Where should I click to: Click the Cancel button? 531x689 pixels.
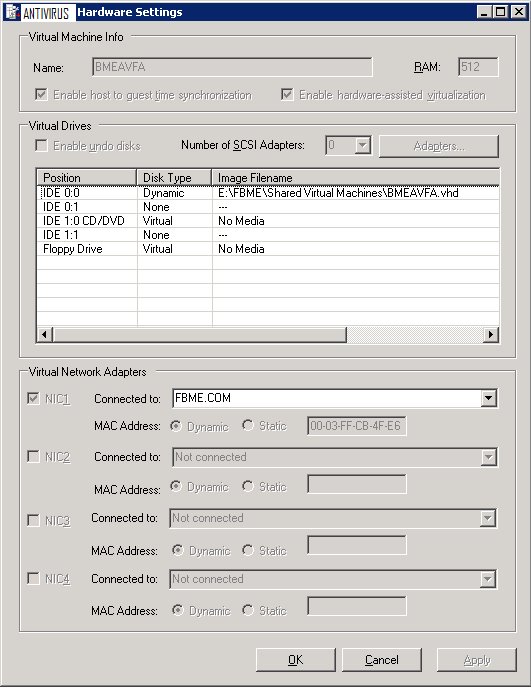coord(382,660)
